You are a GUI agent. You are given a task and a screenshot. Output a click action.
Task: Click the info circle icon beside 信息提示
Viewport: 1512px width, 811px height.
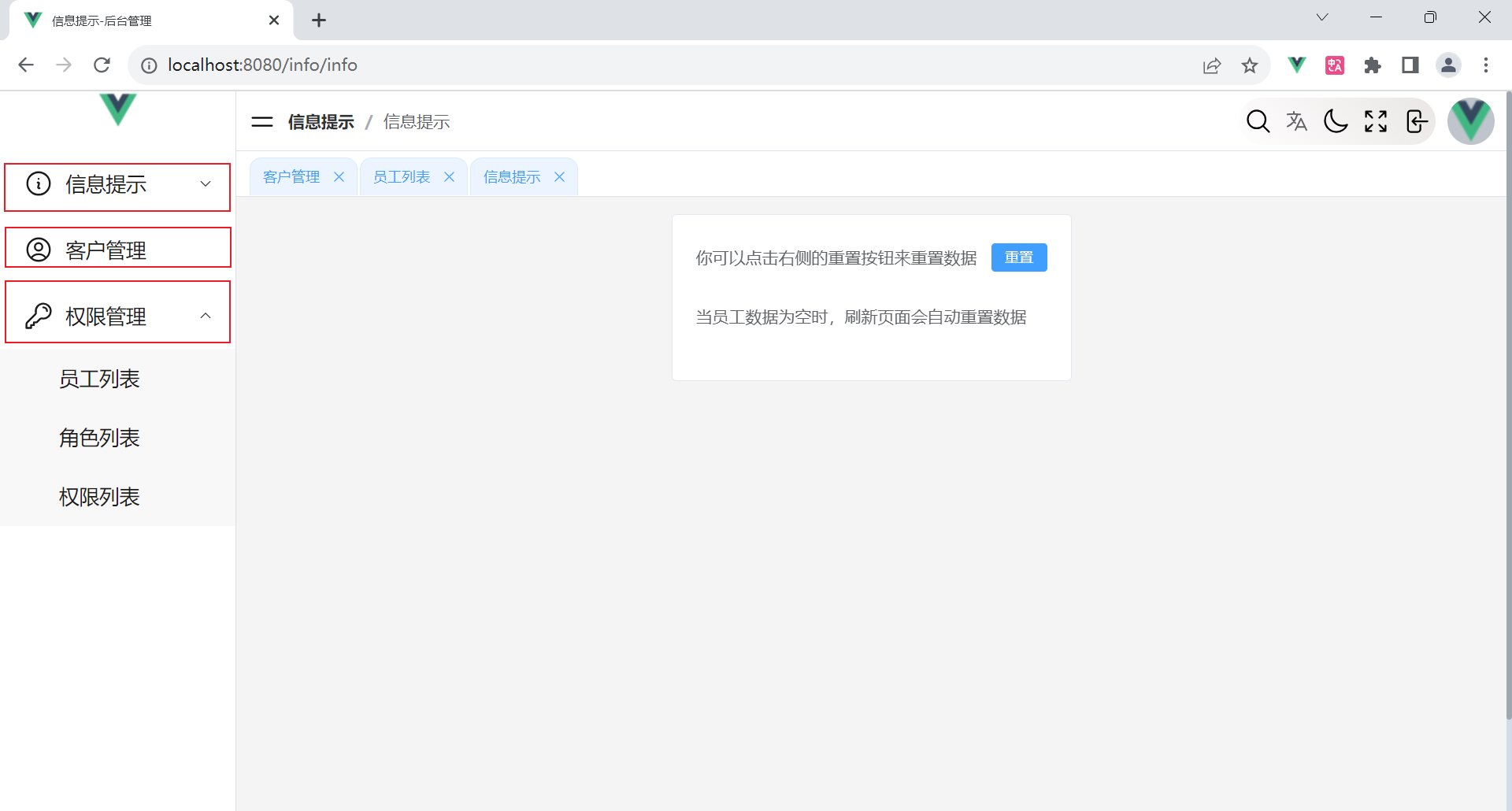coord(39,183)
